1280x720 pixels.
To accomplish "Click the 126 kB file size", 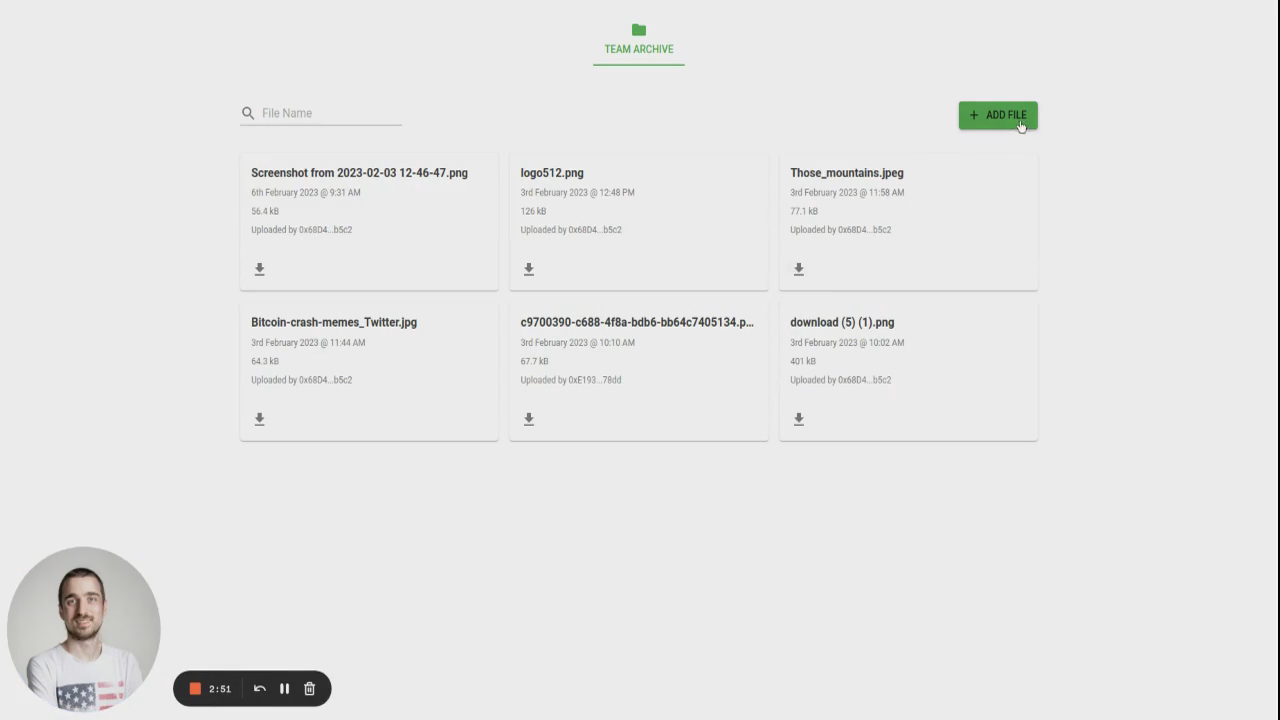I will point(533,211).
